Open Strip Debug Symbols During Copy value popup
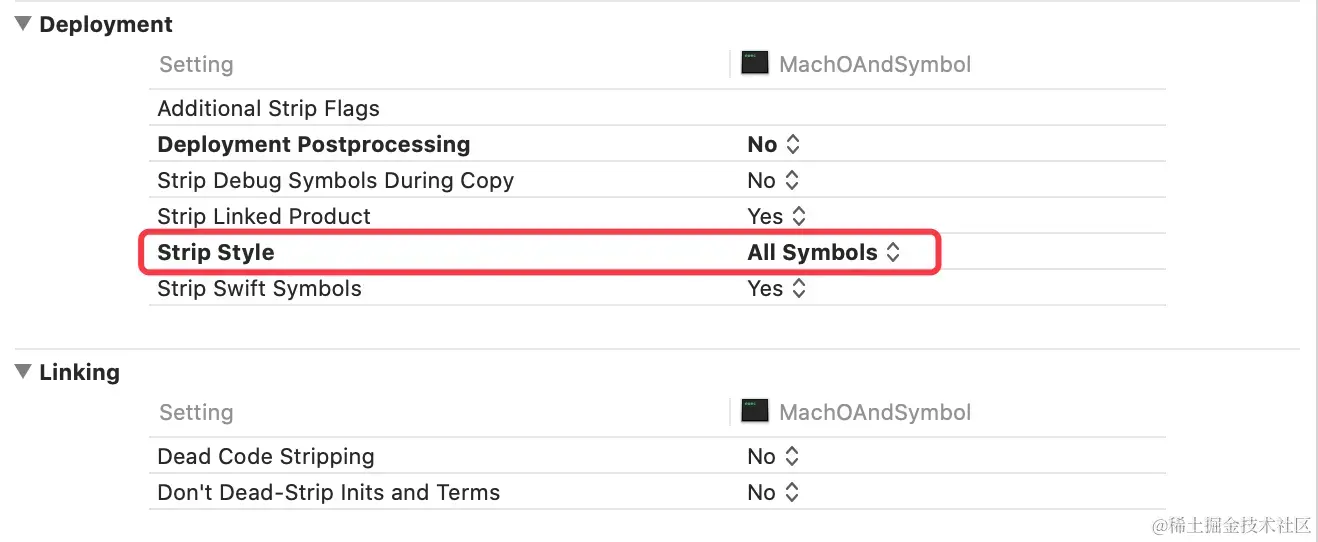Screen dimensions: 1318x542 click(774, 180)
